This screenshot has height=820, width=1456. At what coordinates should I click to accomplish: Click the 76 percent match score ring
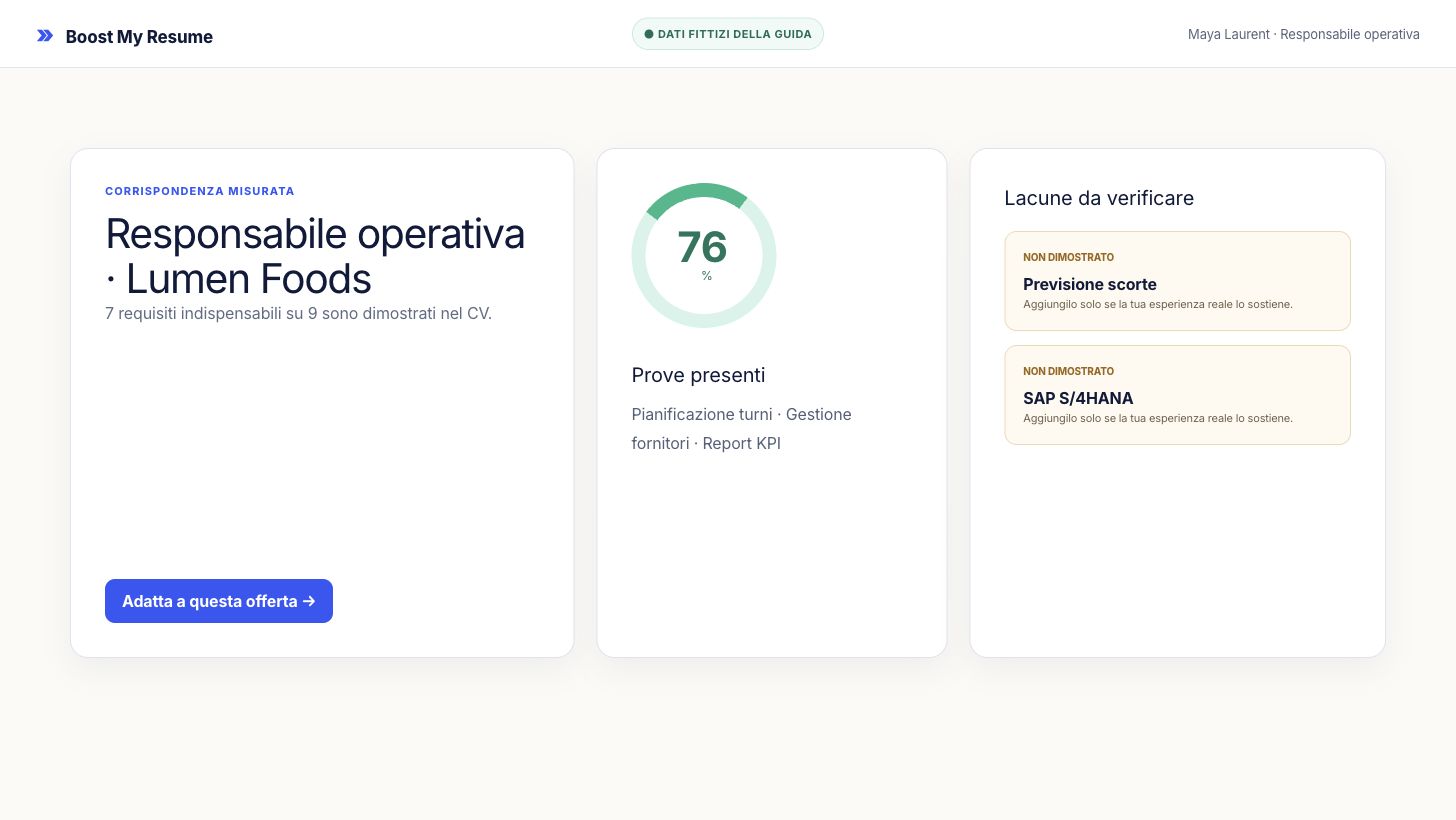[x=704, y=255]
